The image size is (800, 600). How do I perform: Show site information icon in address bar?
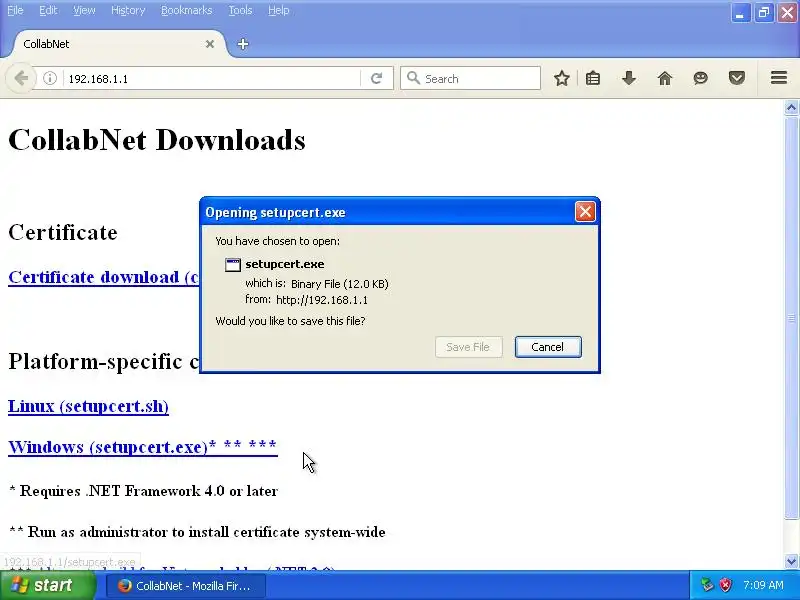49,78
